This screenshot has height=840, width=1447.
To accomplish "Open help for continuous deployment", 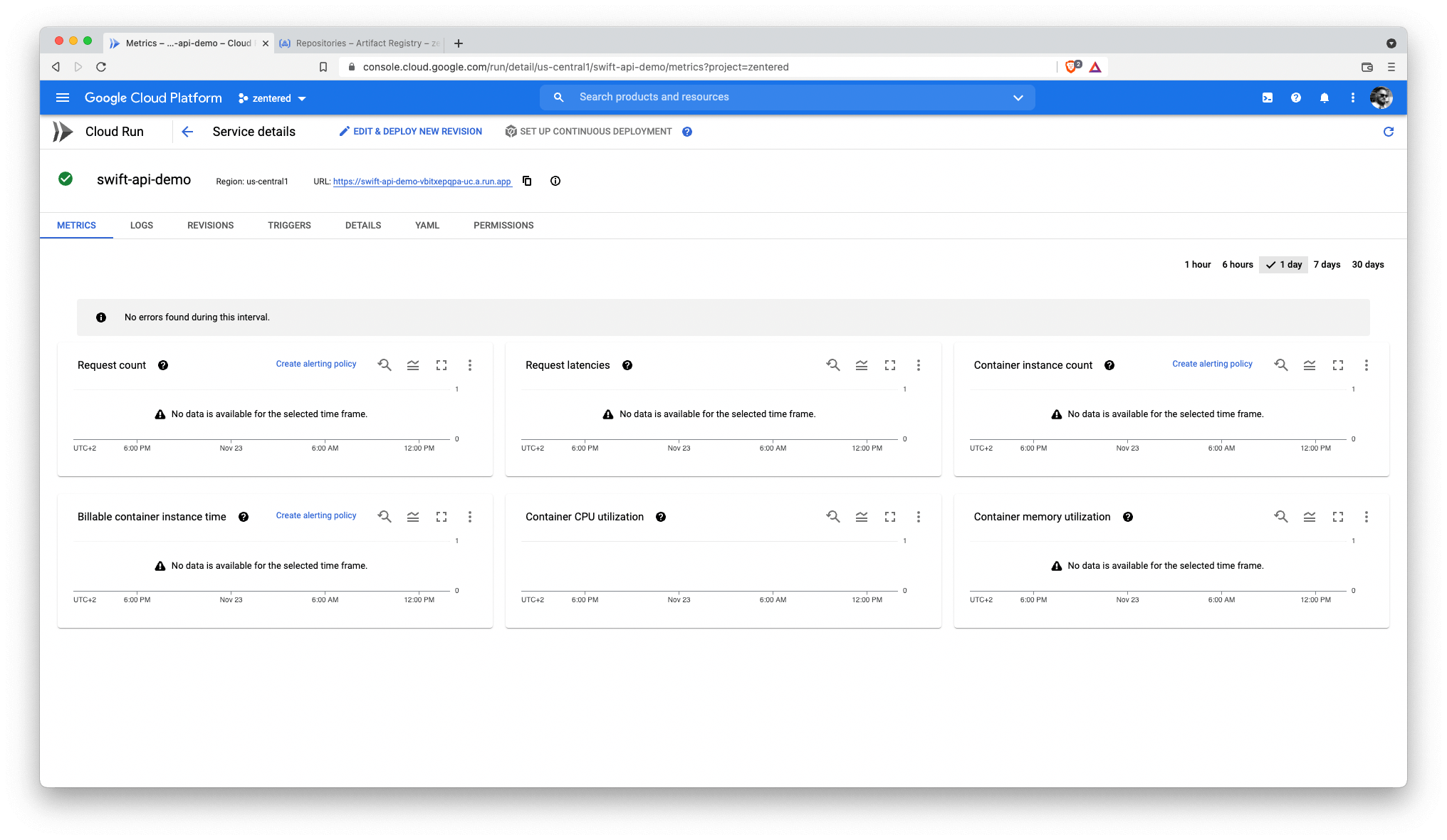I will [x=687, y=132].
